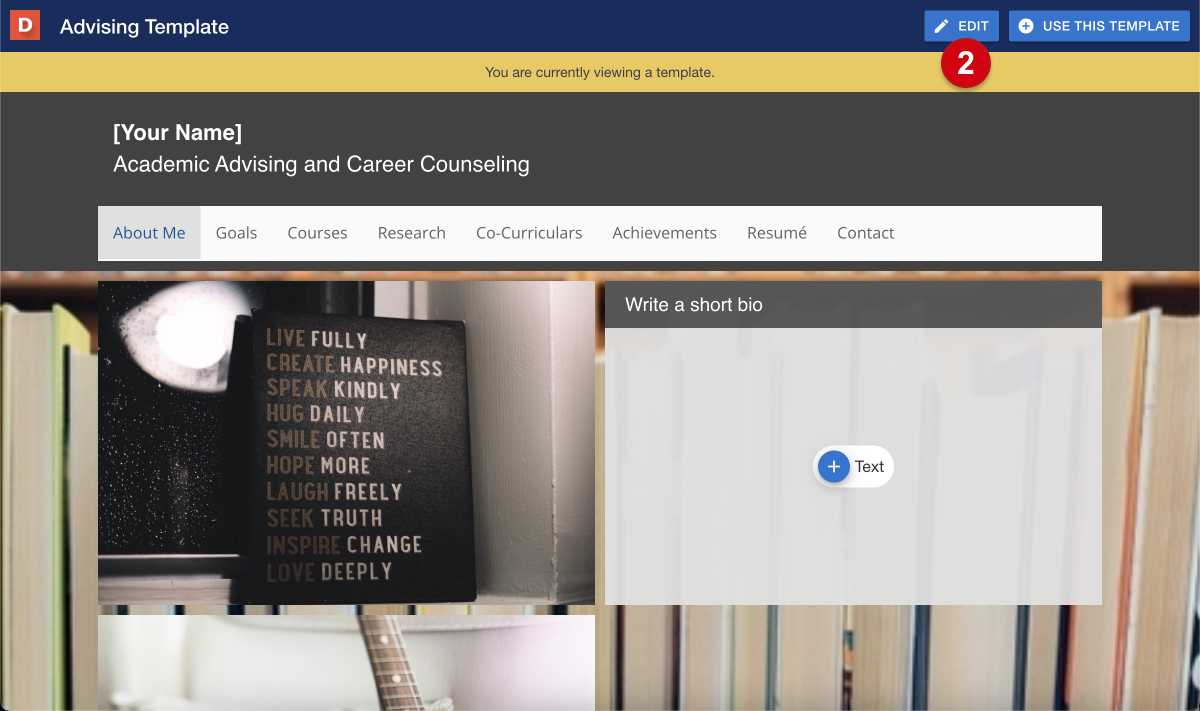Click the pencil Edit button
Screen dimensions: 1200x711
tap(961, 26)
